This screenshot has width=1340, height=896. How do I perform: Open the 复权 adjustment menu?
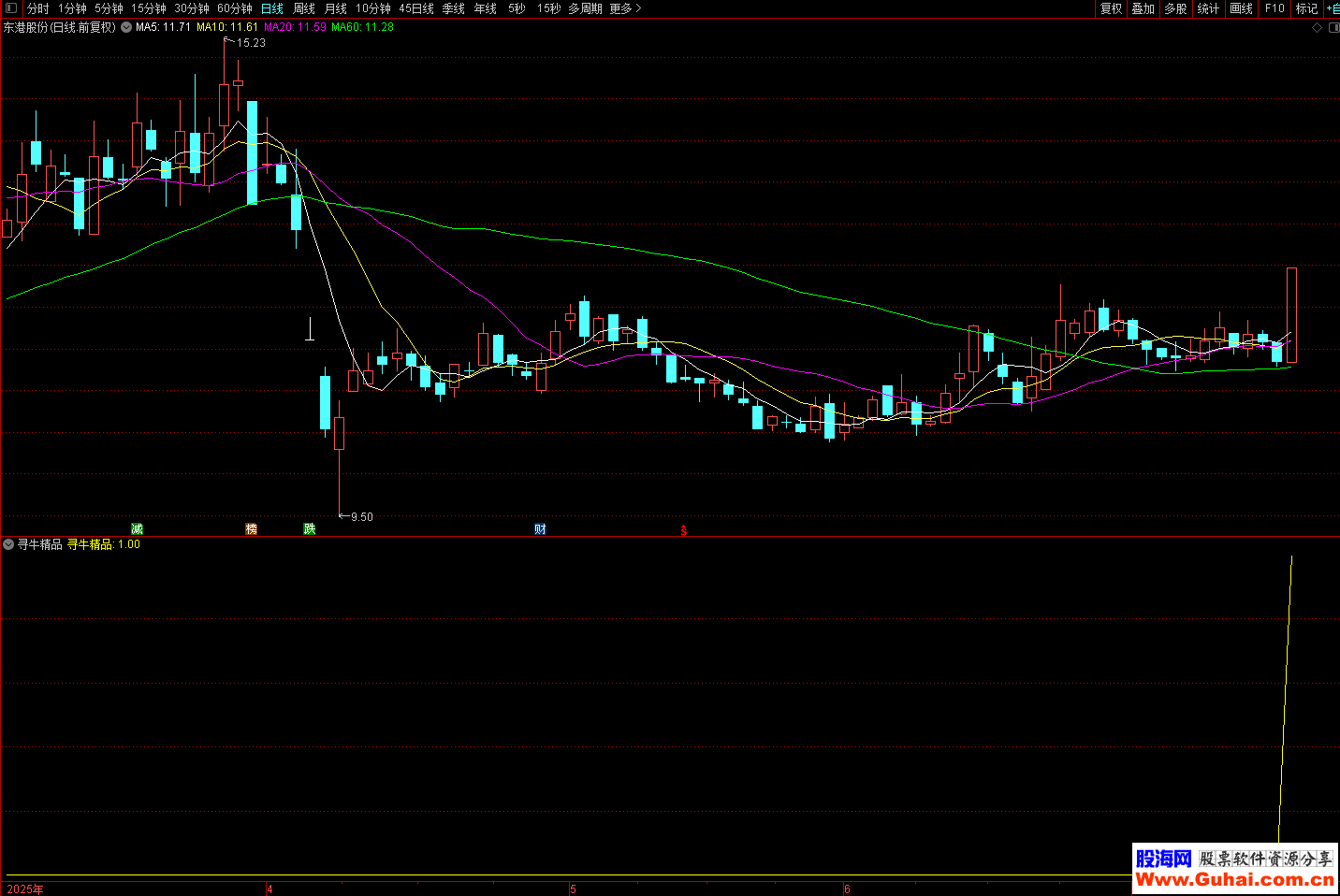[1112, 8]
